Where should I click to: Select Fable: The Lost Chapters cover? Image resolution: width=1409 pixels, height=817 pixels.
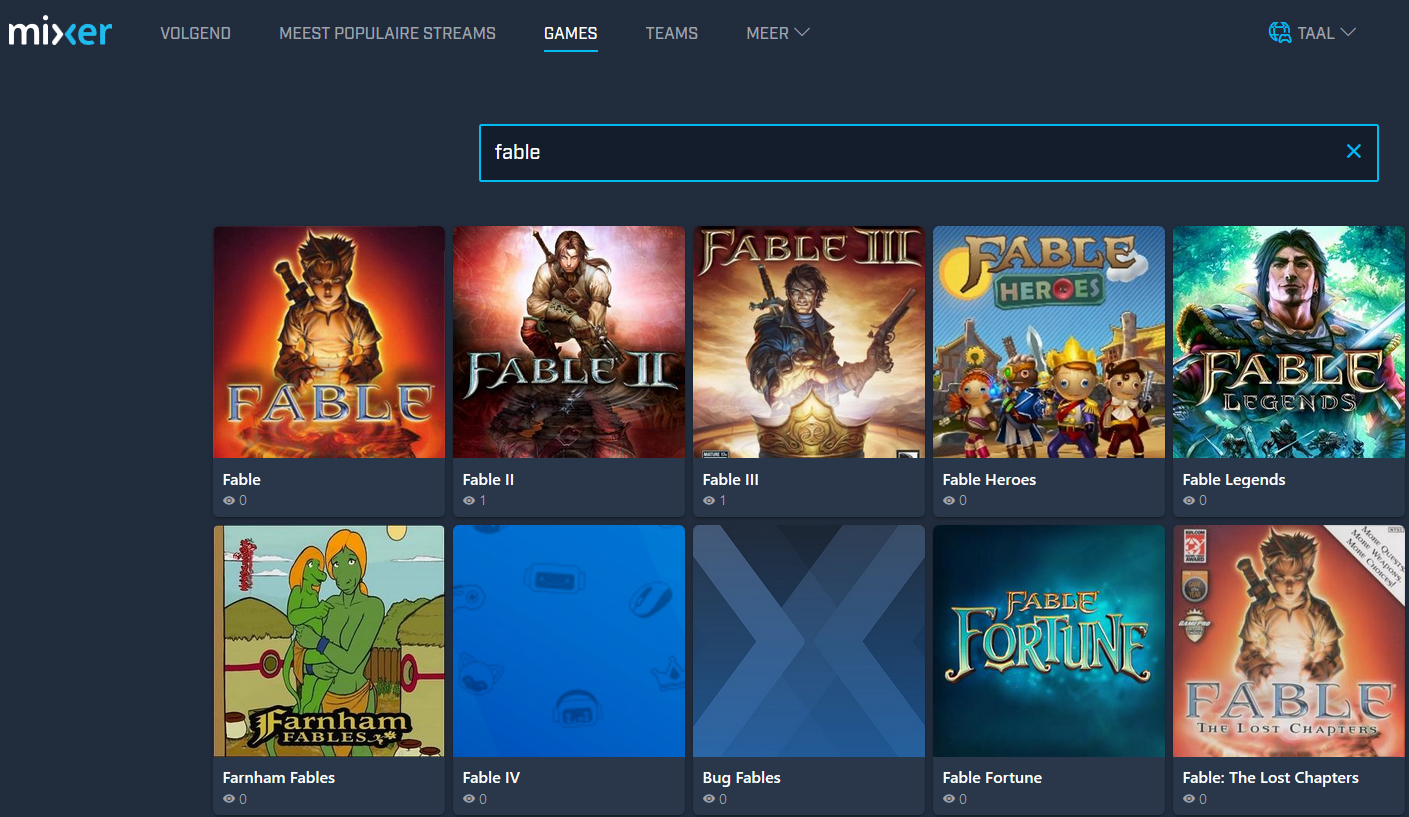tap(1289, 641)
